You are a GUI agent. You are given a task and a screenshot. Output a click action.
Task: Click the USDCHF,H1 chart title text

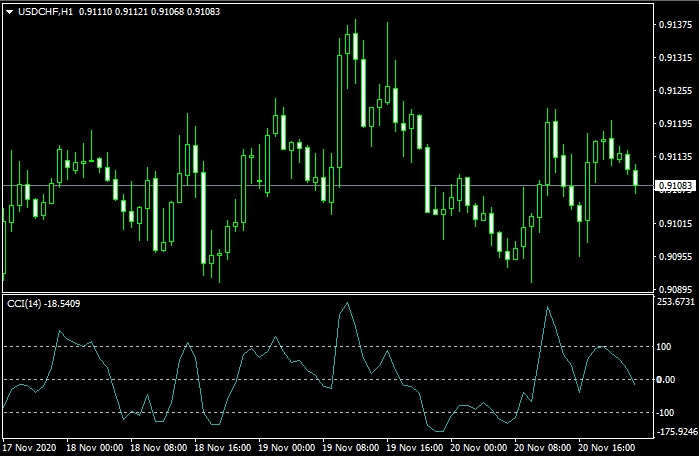pyautogui.click(x=49, y=9)
